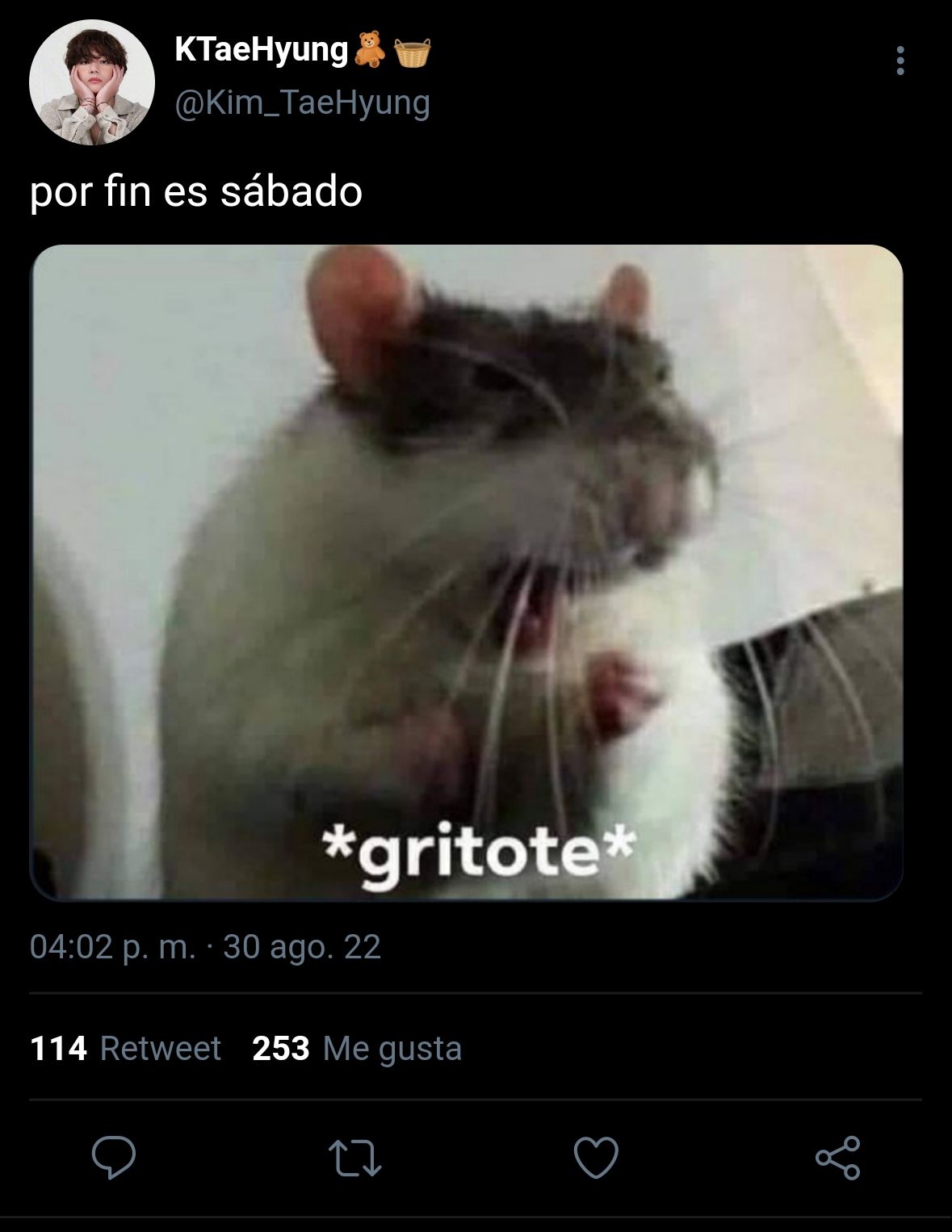Open the KTaeHyung display name
This screenshot has height=1232, width=952.
tap(261, 51)
